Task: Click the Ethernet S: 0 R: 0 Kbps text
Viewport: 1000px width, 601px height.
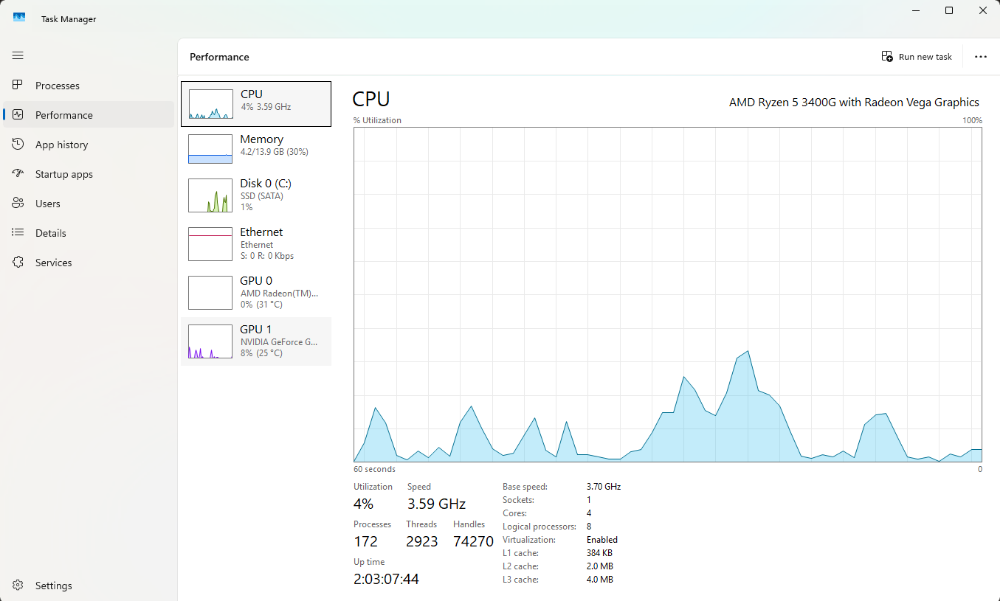Action: point(267,256)
